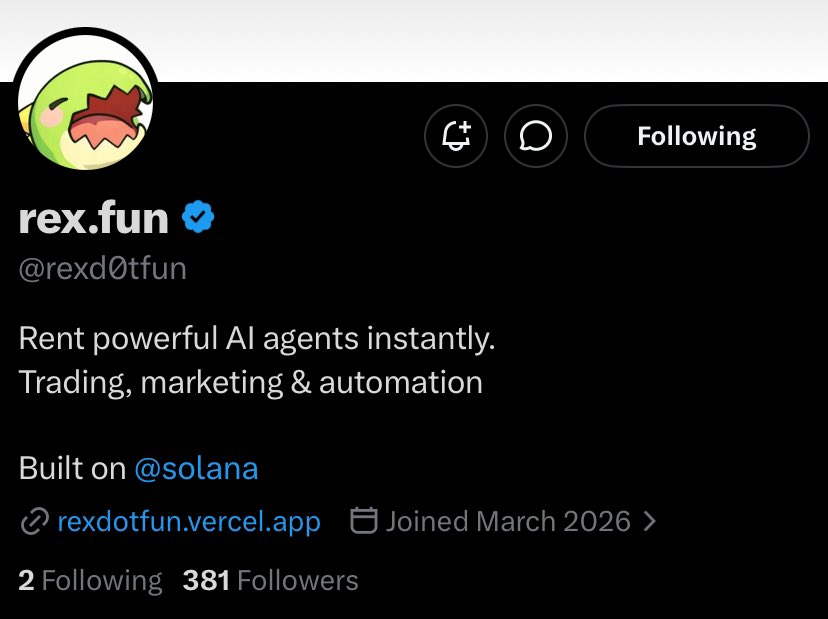View the 381 Followers list
This screenshot has width=828, height=619.
pyautogui.click(x=270, y=580)
